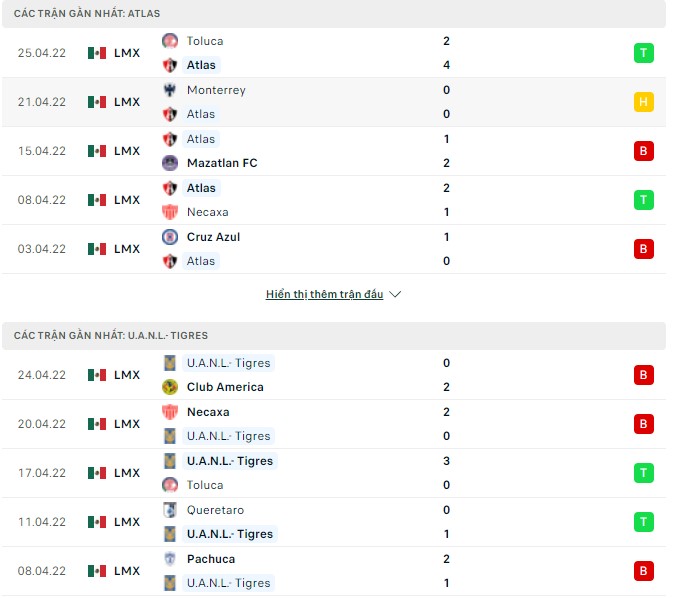Click the Mexico flag on the 25.04.22 row
676x598 pixels.
click(97, 53)
